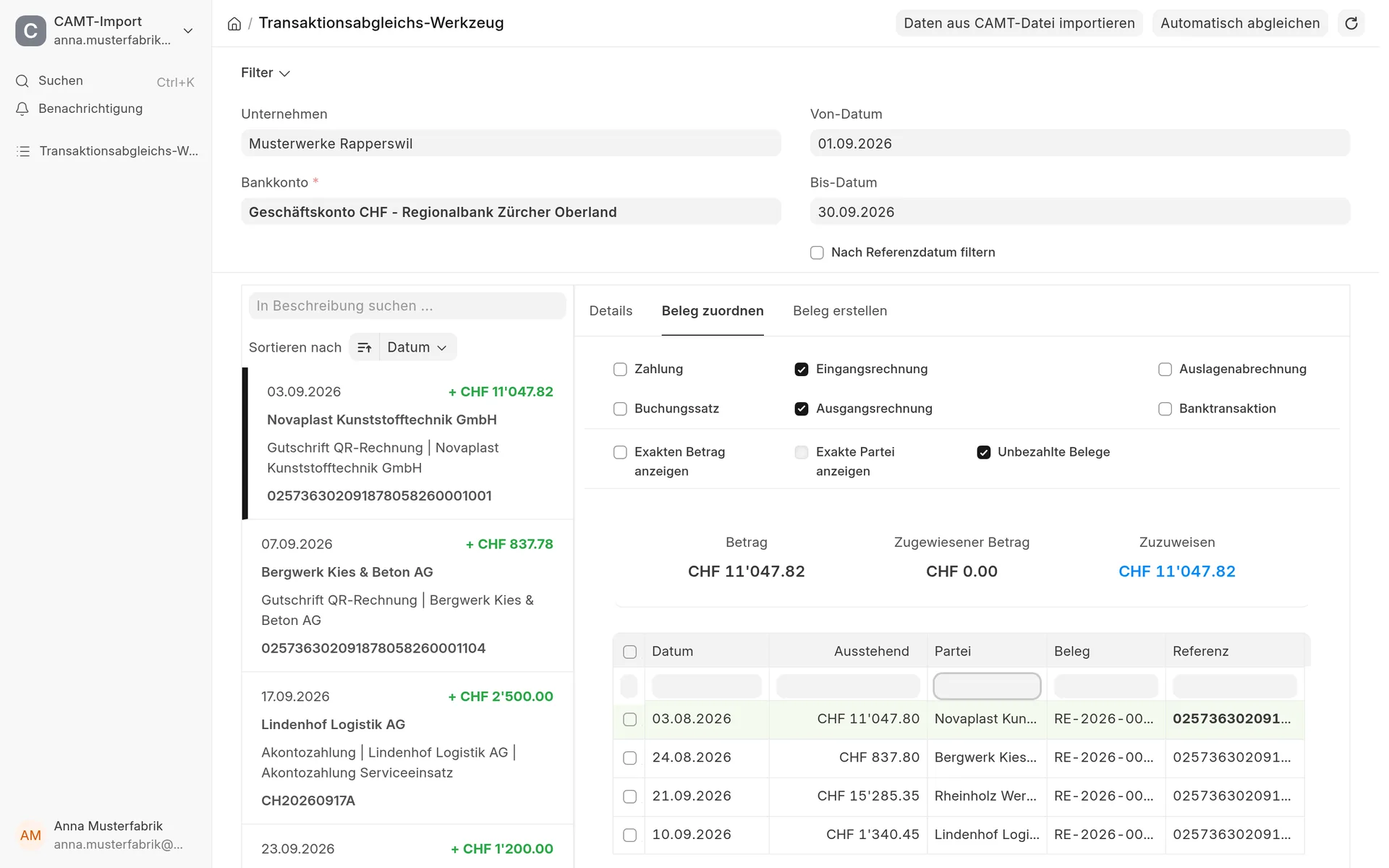Screen dimensions: 1389x868
Task: Click the AM user avatar
Action: (x=30, y=835)
